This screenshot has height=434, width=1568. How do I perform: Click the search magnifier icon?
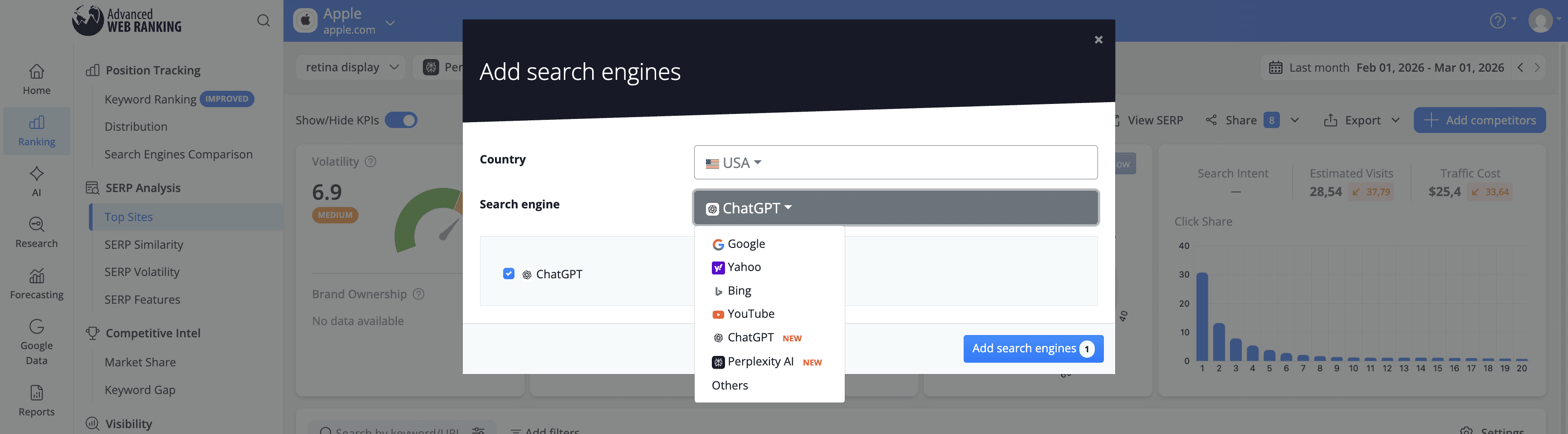click(x=264, y=20)
